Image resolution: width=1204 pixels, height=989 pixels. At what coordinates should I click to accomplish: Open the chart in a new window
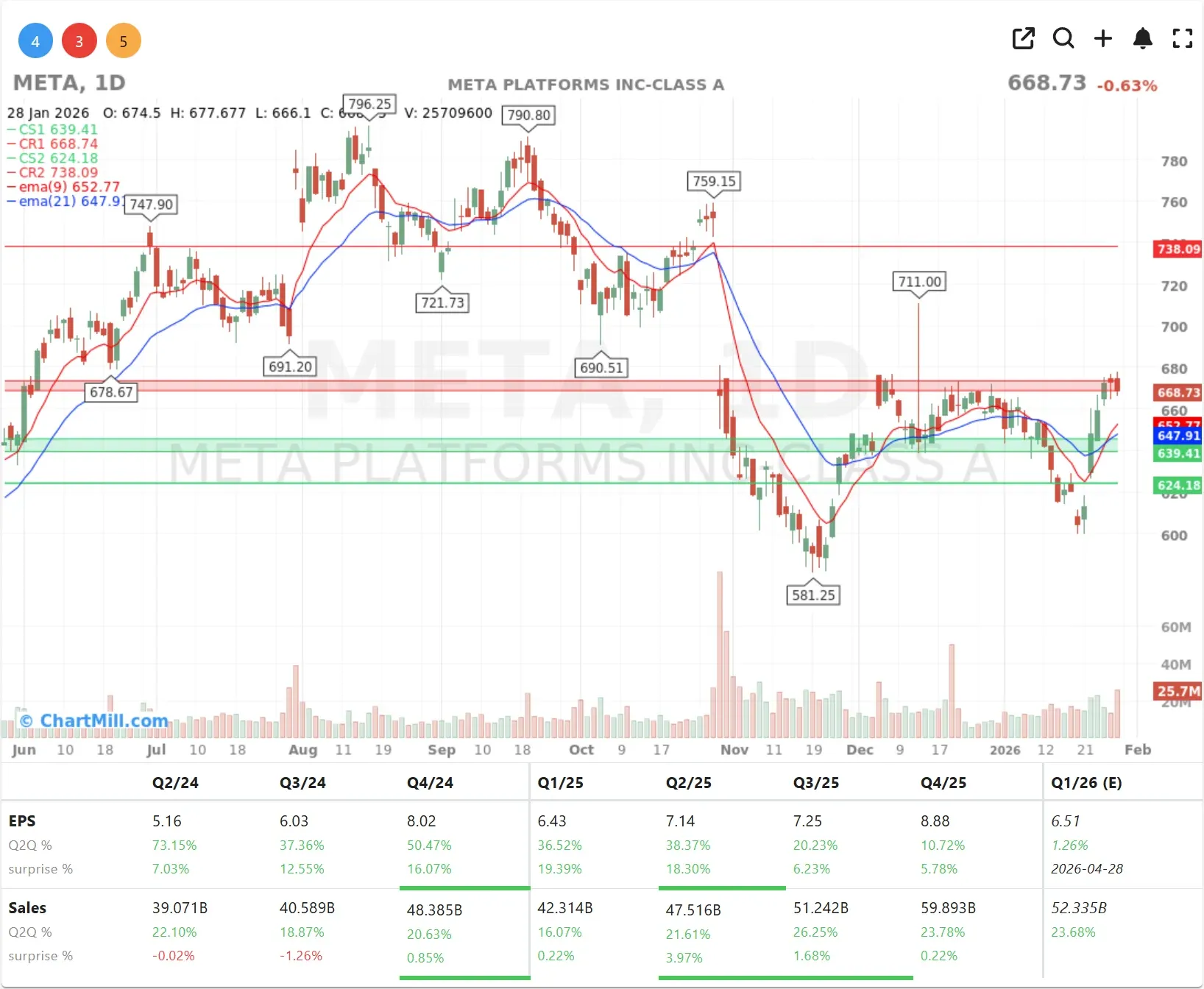1023,38
